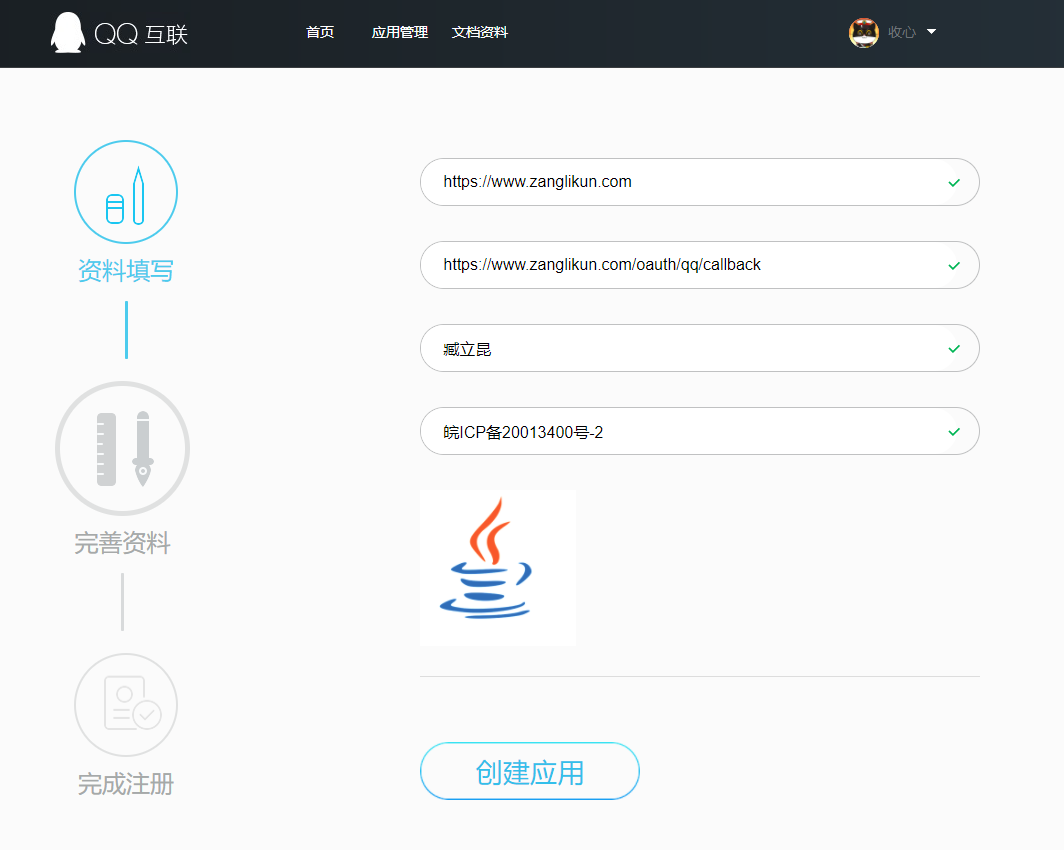1064x850 pixels.
Task: Click the QQ 互联 brand text link
Action: (x=141, y=34)
